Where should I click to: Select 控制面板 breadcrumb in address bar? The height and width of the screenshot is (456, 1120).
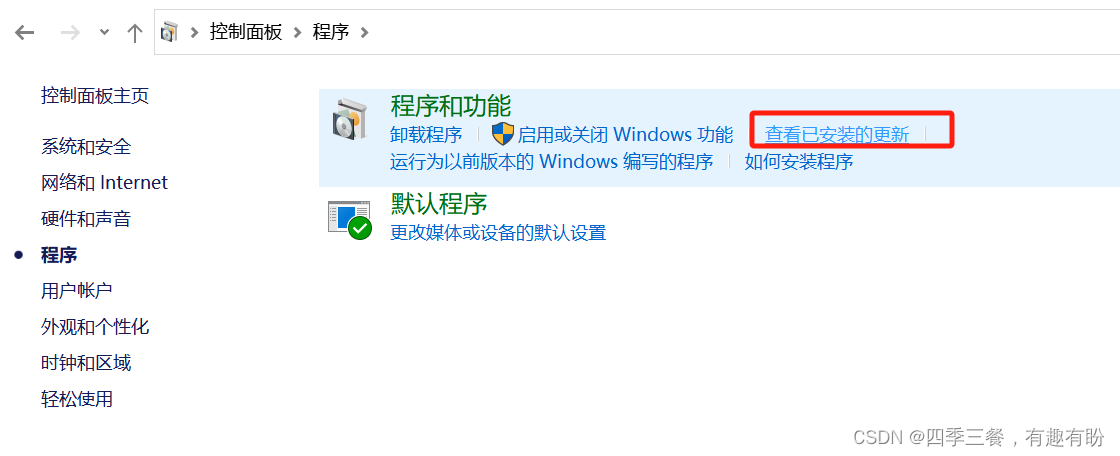pyautogui.click(x=246, y=31)
